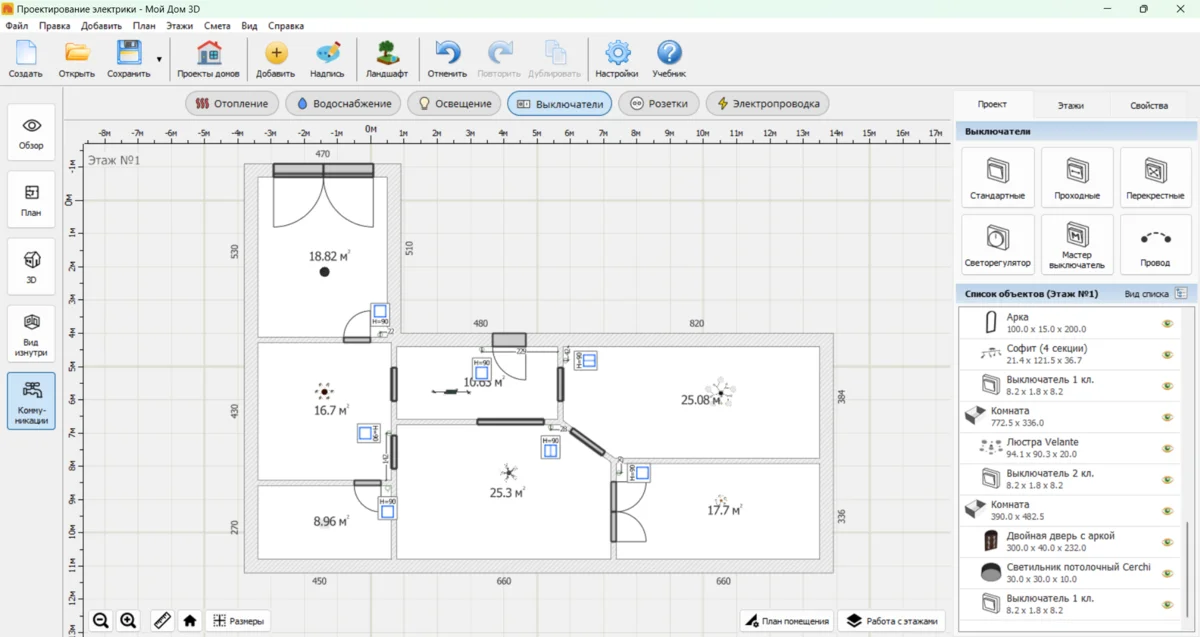This screenshot has width=1200, height=637.
Task: Switch to План view mode
Action: 31,200
